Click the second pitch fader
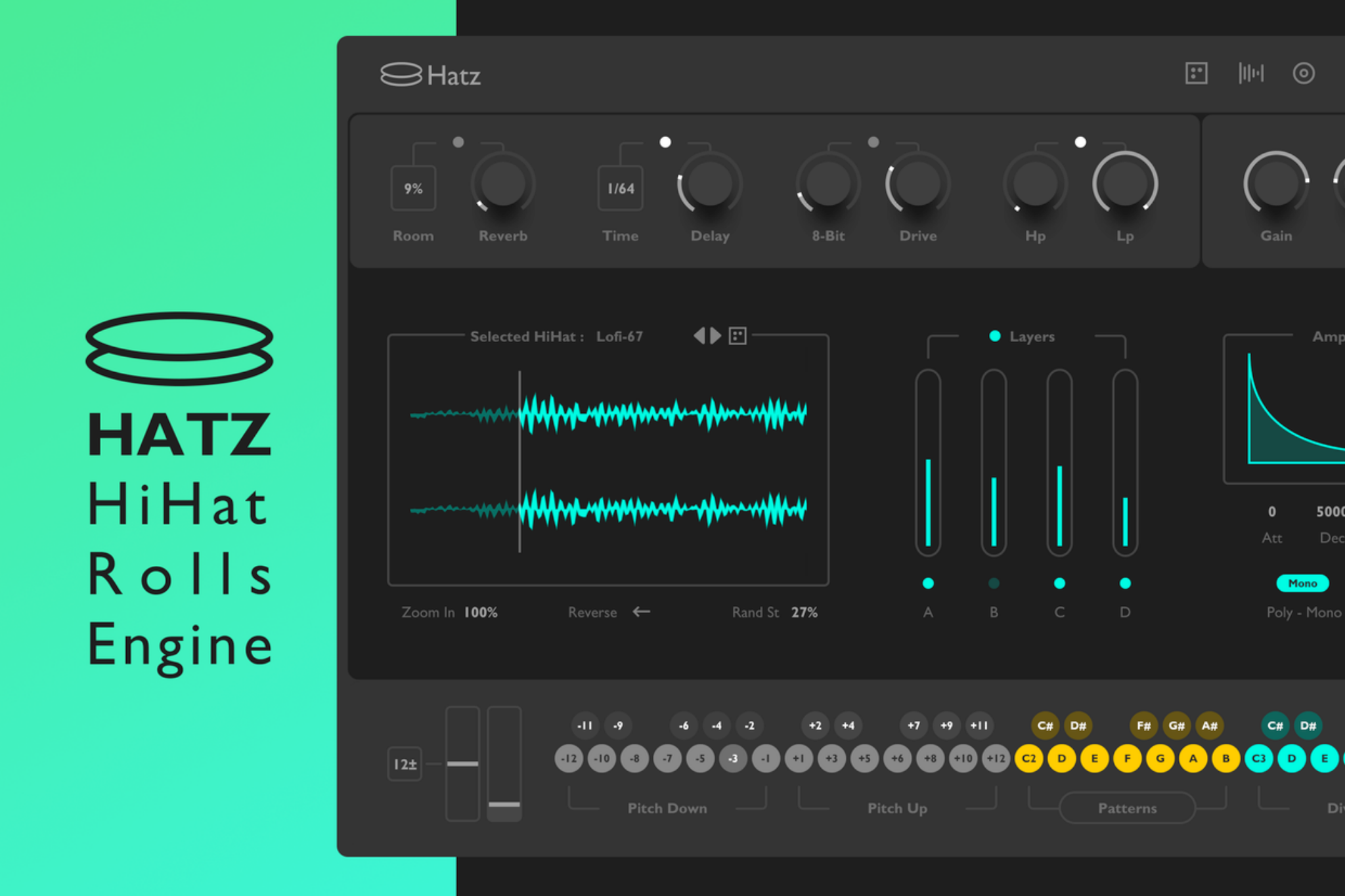 (x=504, y=763)
